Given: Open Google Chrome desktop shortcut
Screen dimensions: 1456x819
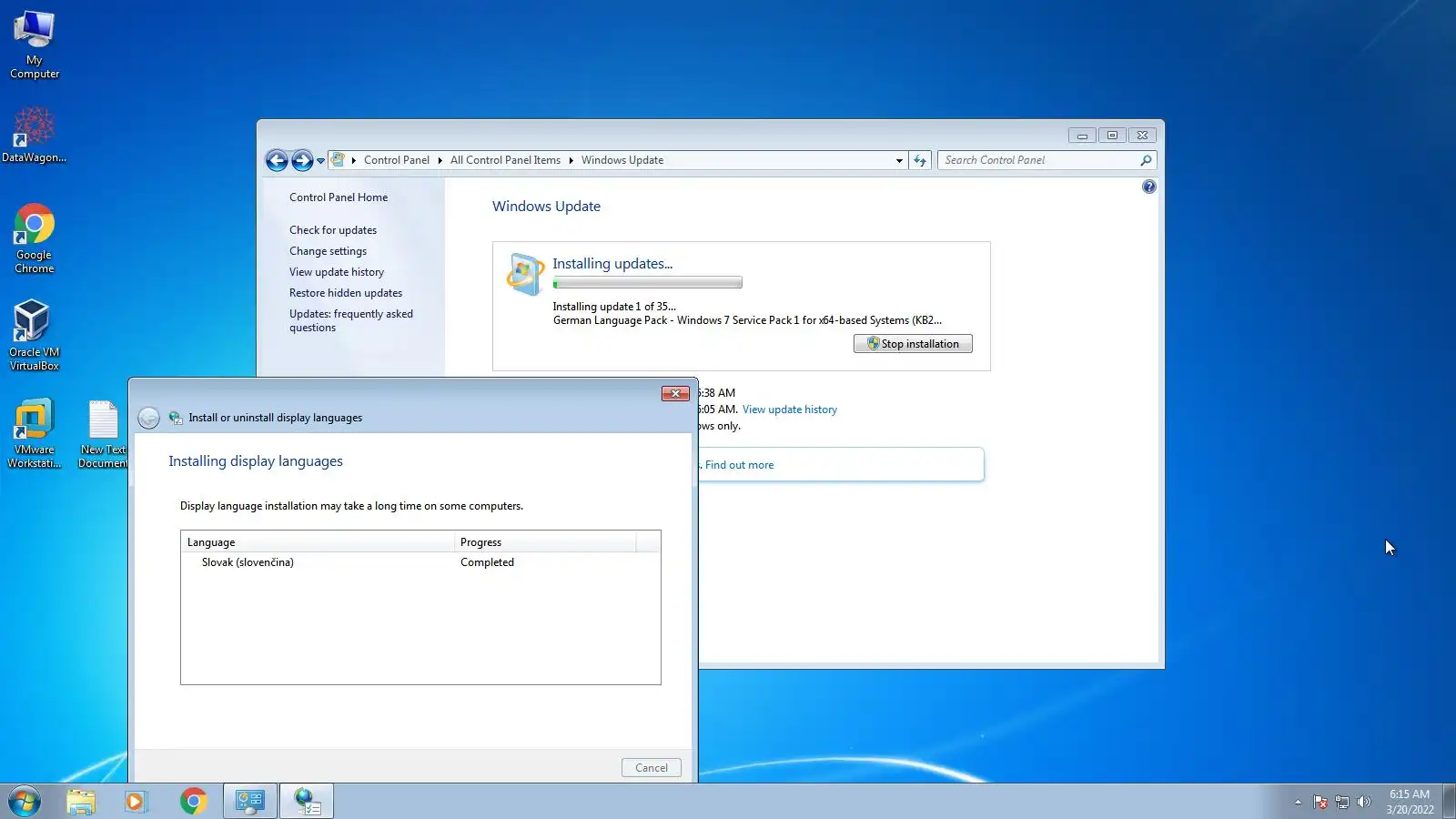Looking at the screenshot, I should (35, 238).
